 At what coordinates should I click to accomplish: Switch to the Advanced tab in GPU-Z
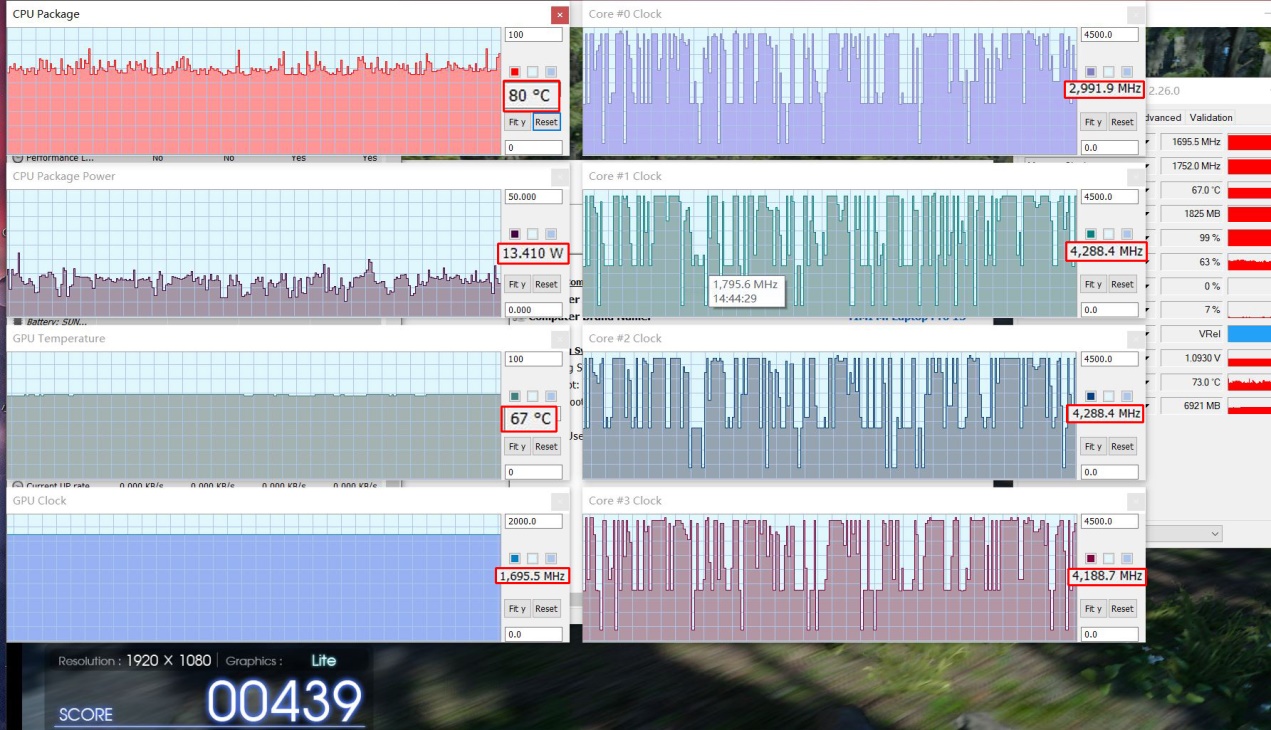pos(1164,118)
